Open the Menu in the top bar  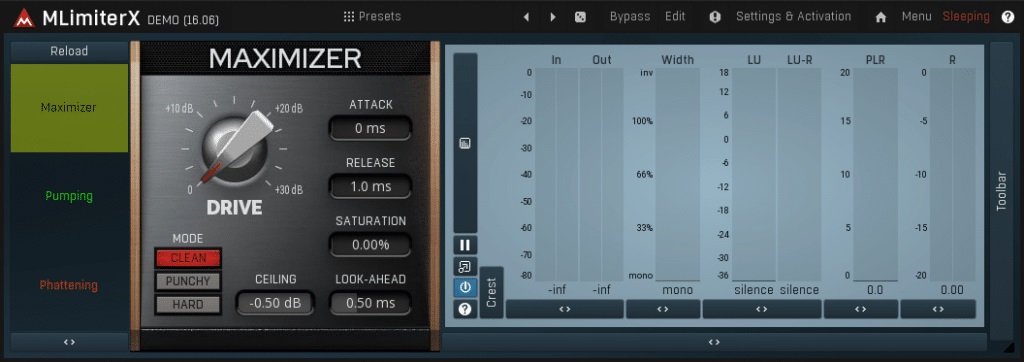(916, 16)
